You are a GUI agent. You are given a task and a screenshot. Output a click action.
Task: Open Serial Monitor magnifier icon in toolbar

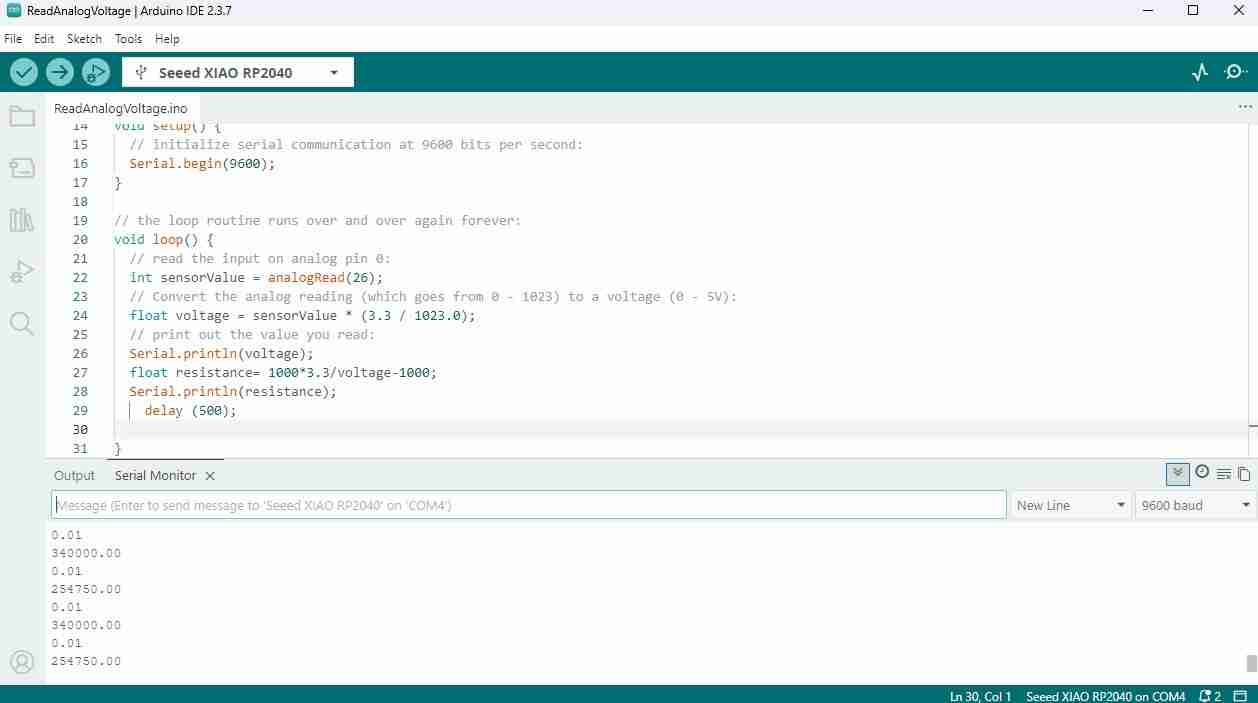(x=1236, y=72)
